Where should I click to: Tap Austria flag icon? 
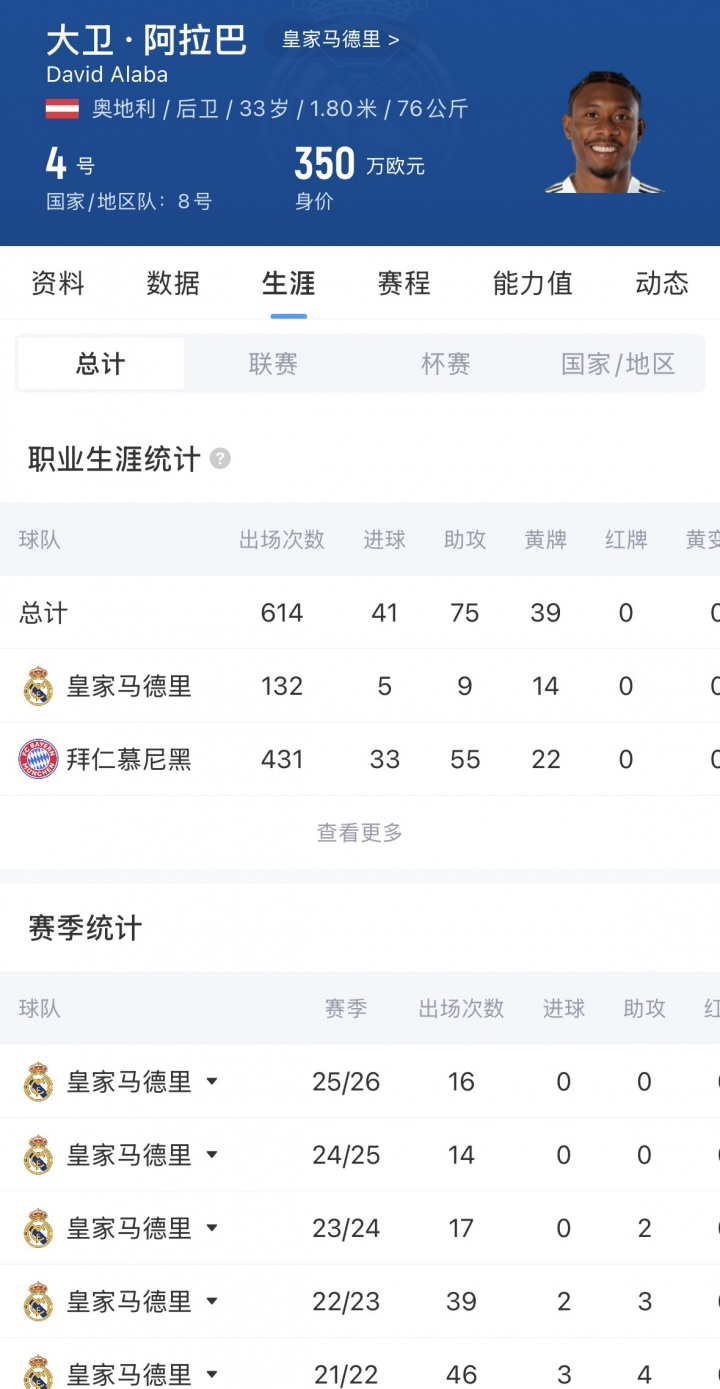(x=63, y=109)
